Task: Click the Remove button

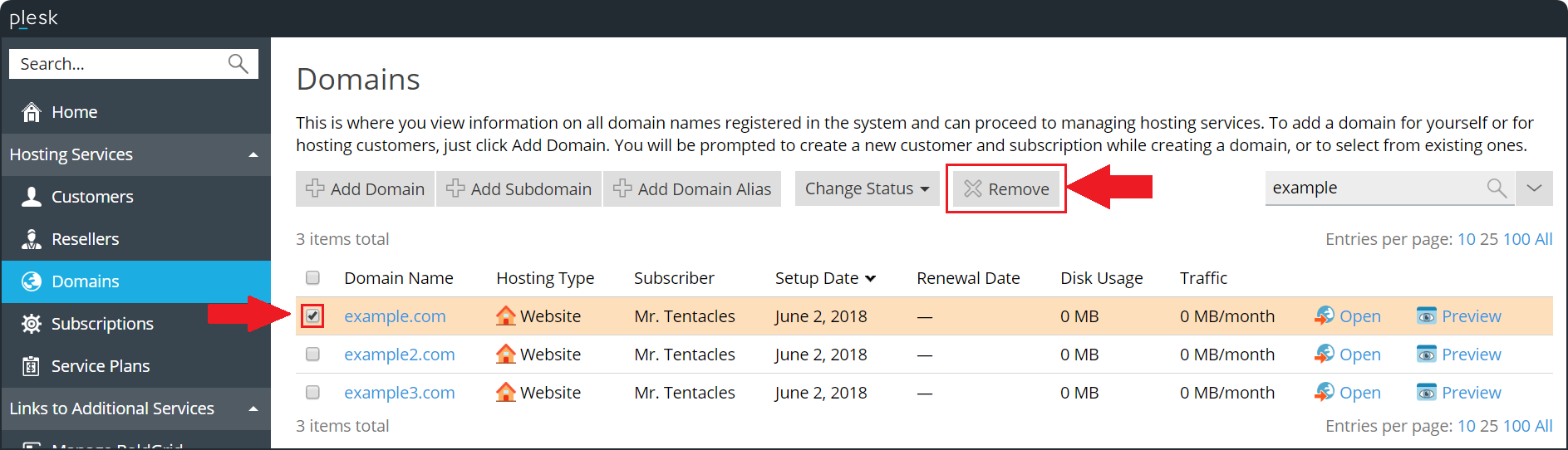Action: click(1006, 189)
